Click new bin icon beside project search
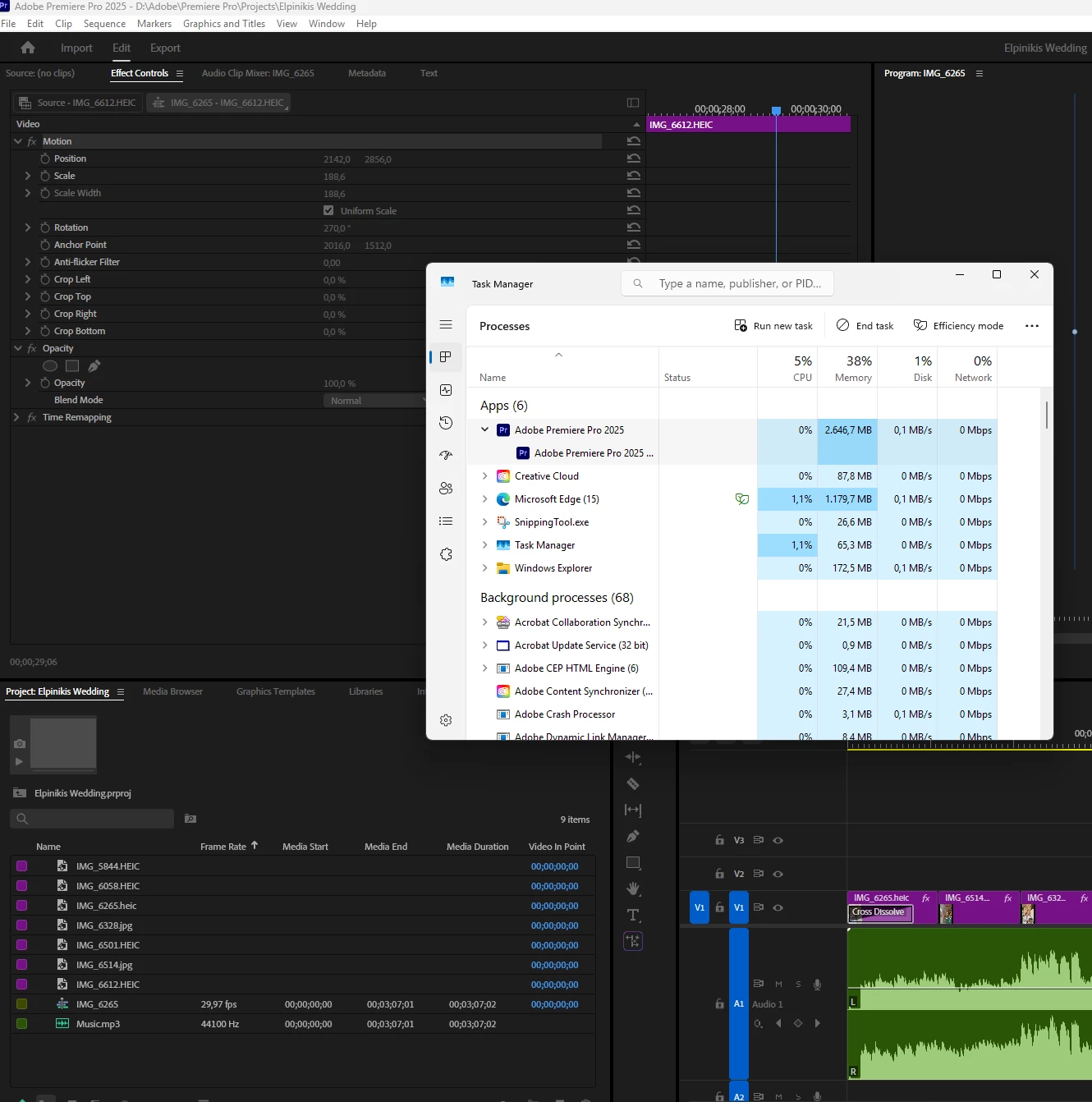Viewport: 1092px width, 1102px height. [190, 819]
